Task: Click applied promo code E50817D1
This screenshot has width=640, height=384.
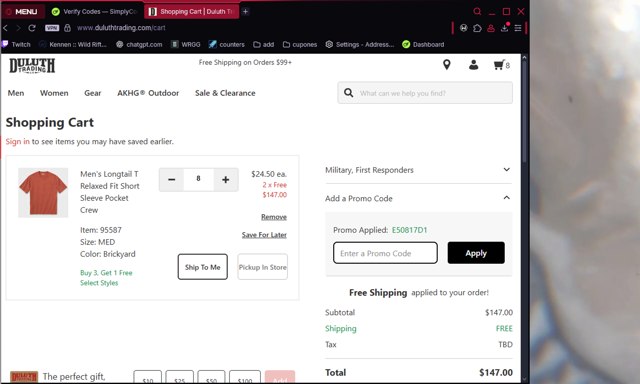Action: click(409, 230)
